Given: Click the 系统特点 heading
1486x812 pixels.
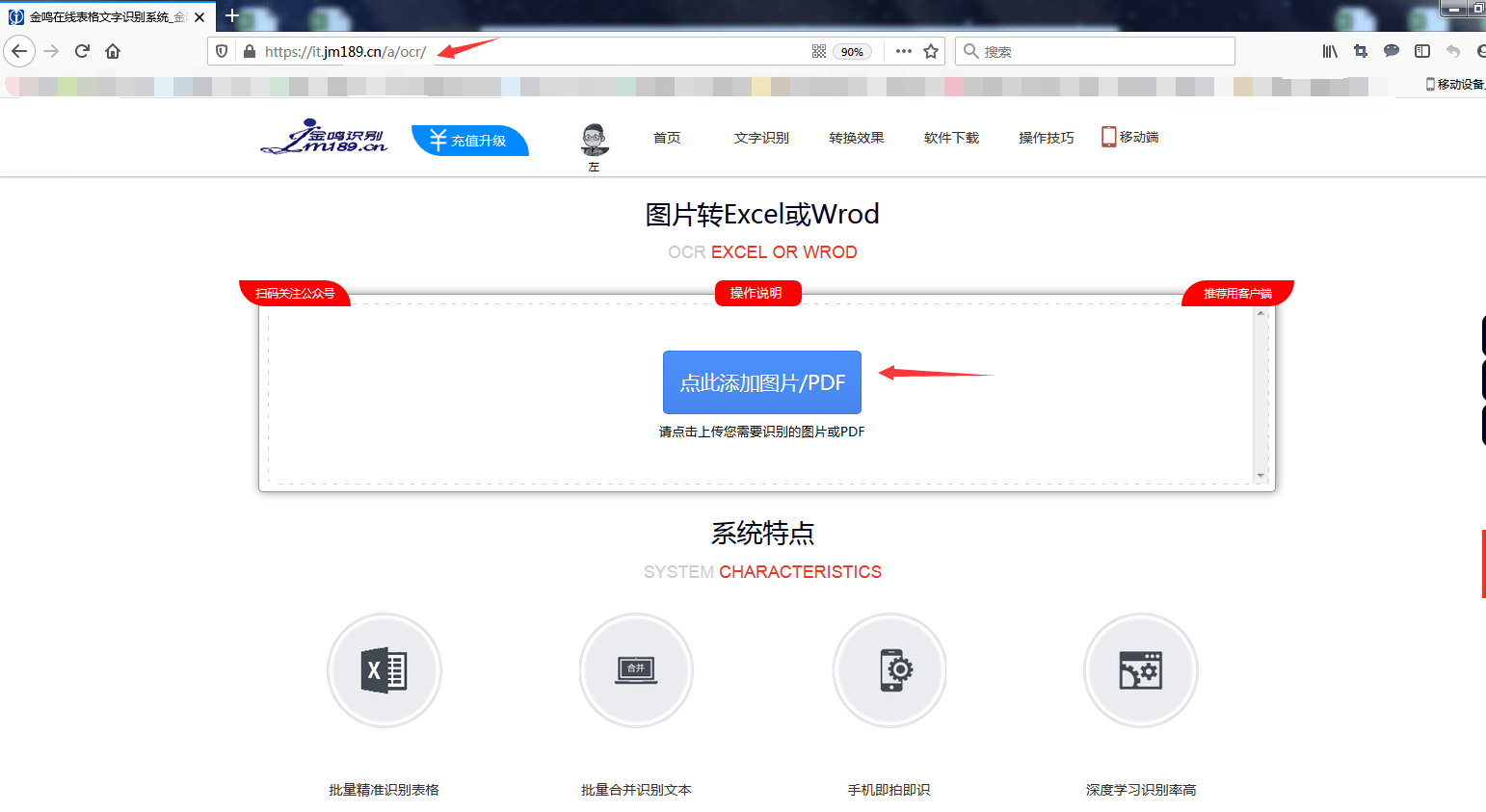Looking at the screenshot, I should 762,533.
